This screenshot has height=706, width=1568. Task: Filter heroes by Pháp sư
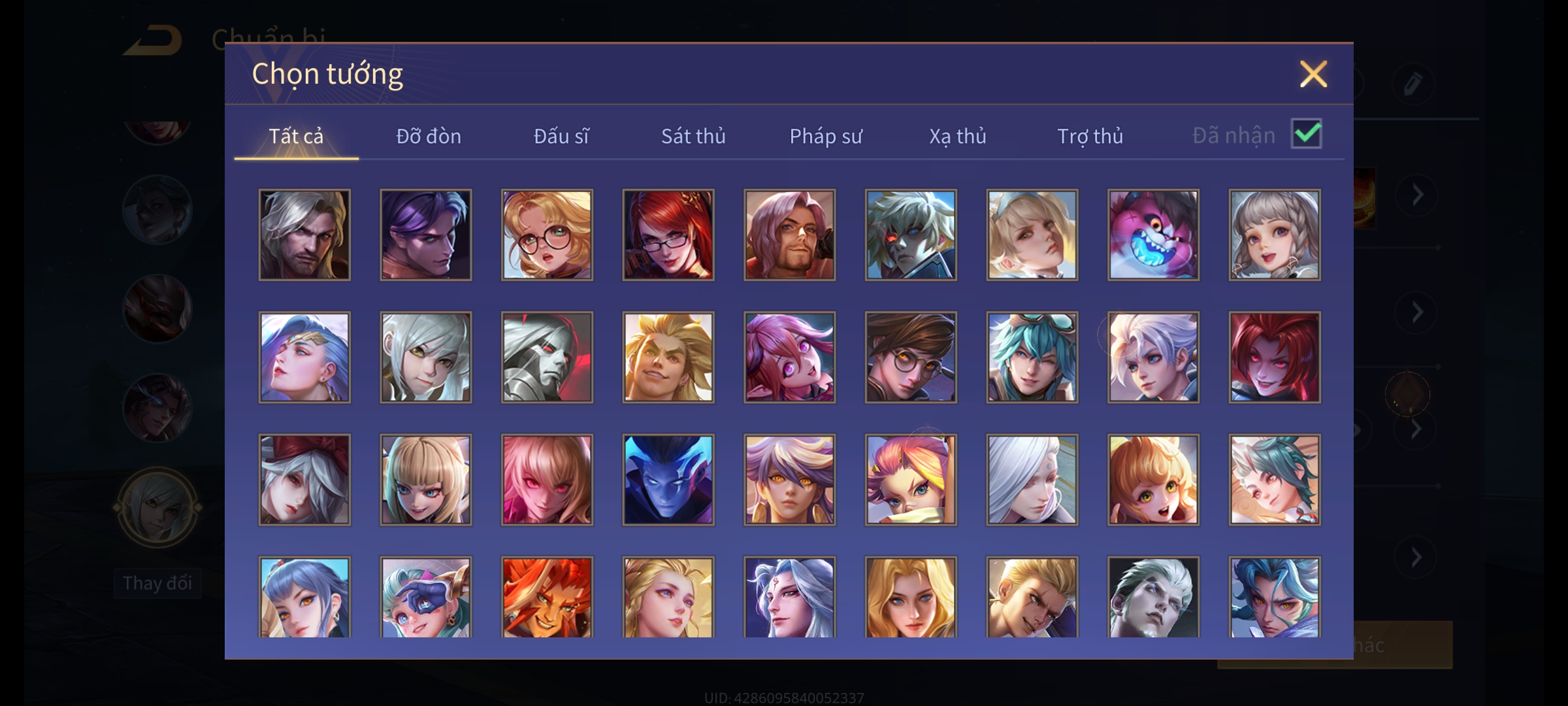tap(826, 136)
